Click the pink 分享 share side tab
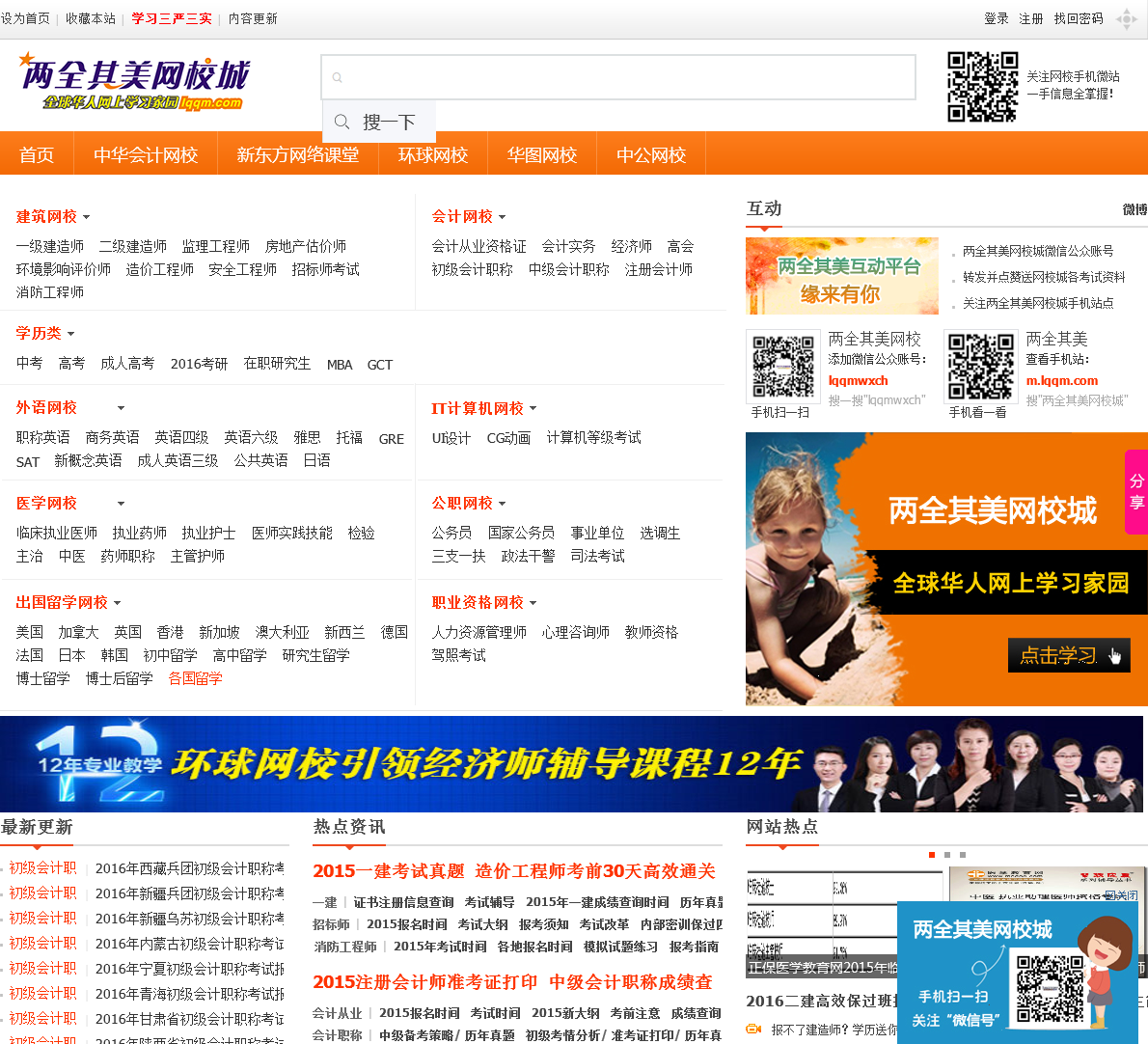The image size is (1148, 1044). 1136,492
